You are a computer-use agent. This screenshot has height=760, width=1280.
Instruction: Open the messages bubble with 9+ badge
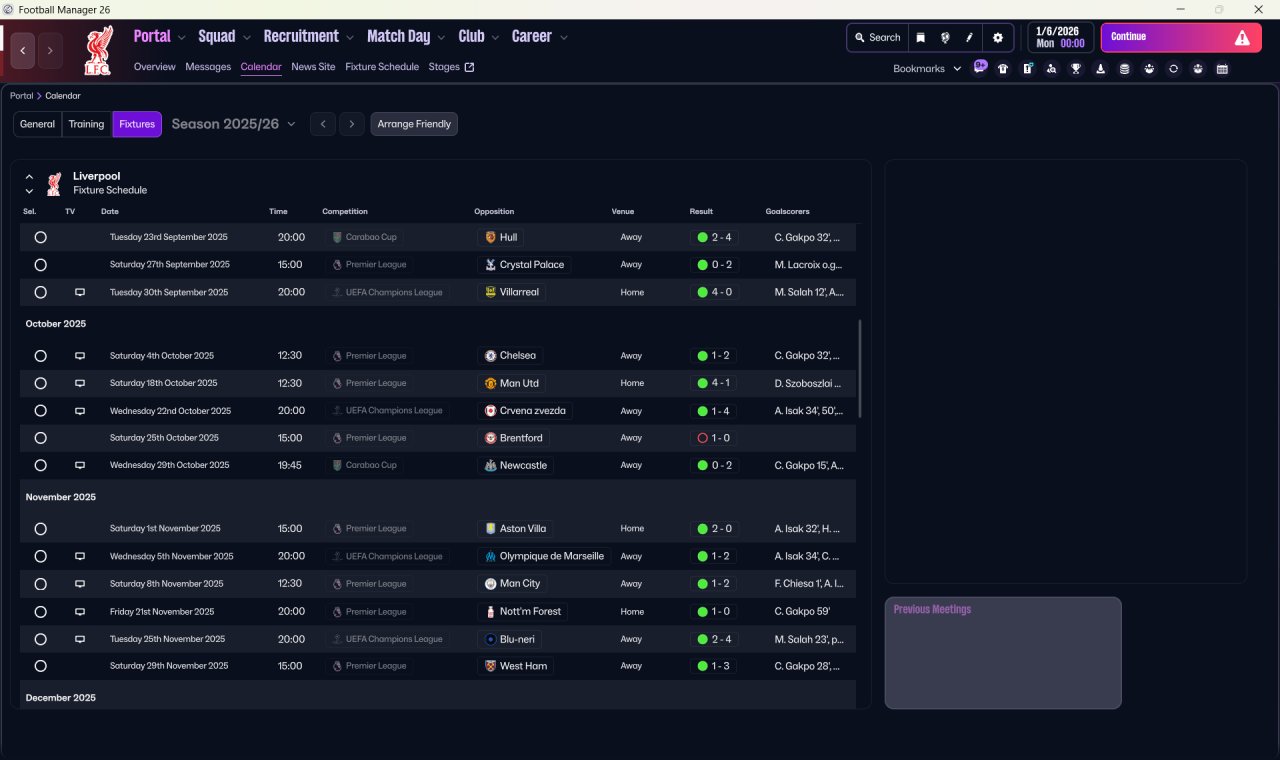980,67
